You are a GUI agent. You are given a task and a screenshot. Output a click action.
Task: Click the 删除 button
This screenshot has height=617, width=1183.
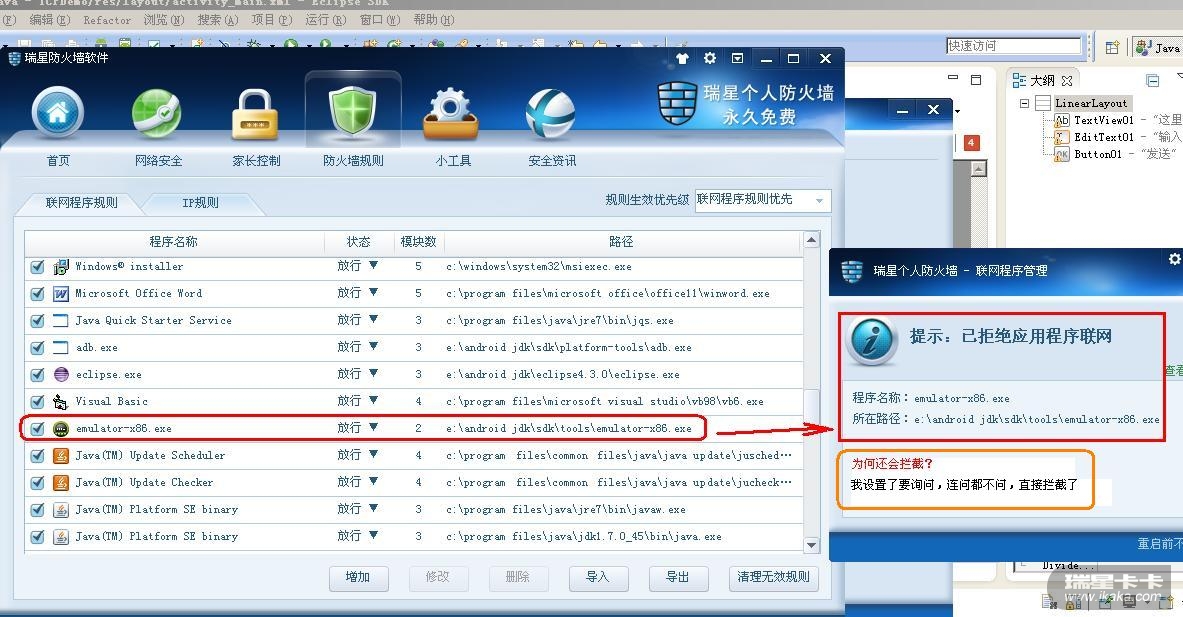[518, 578]
